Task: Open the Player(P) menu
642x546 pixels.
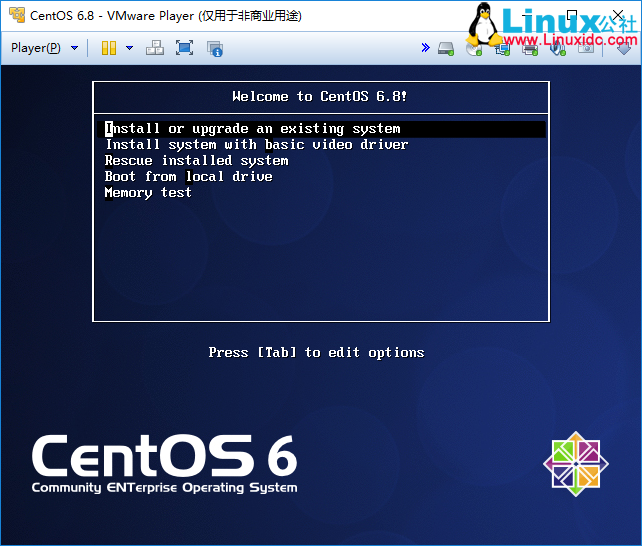Action: pyautogui.click(x=36, y=47)
